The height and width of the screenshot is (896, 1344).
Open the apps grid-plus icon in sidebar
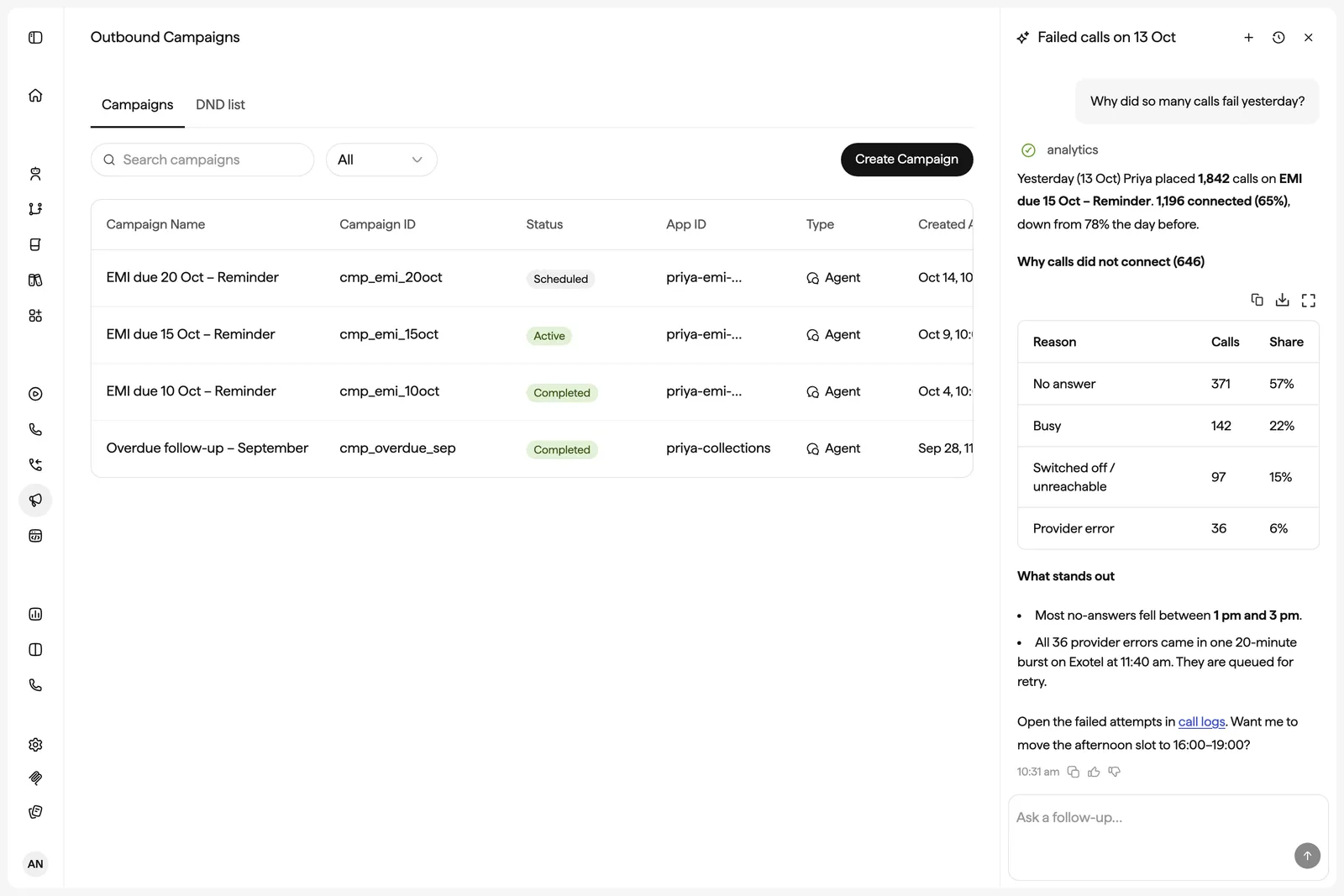tap(35, 316)
